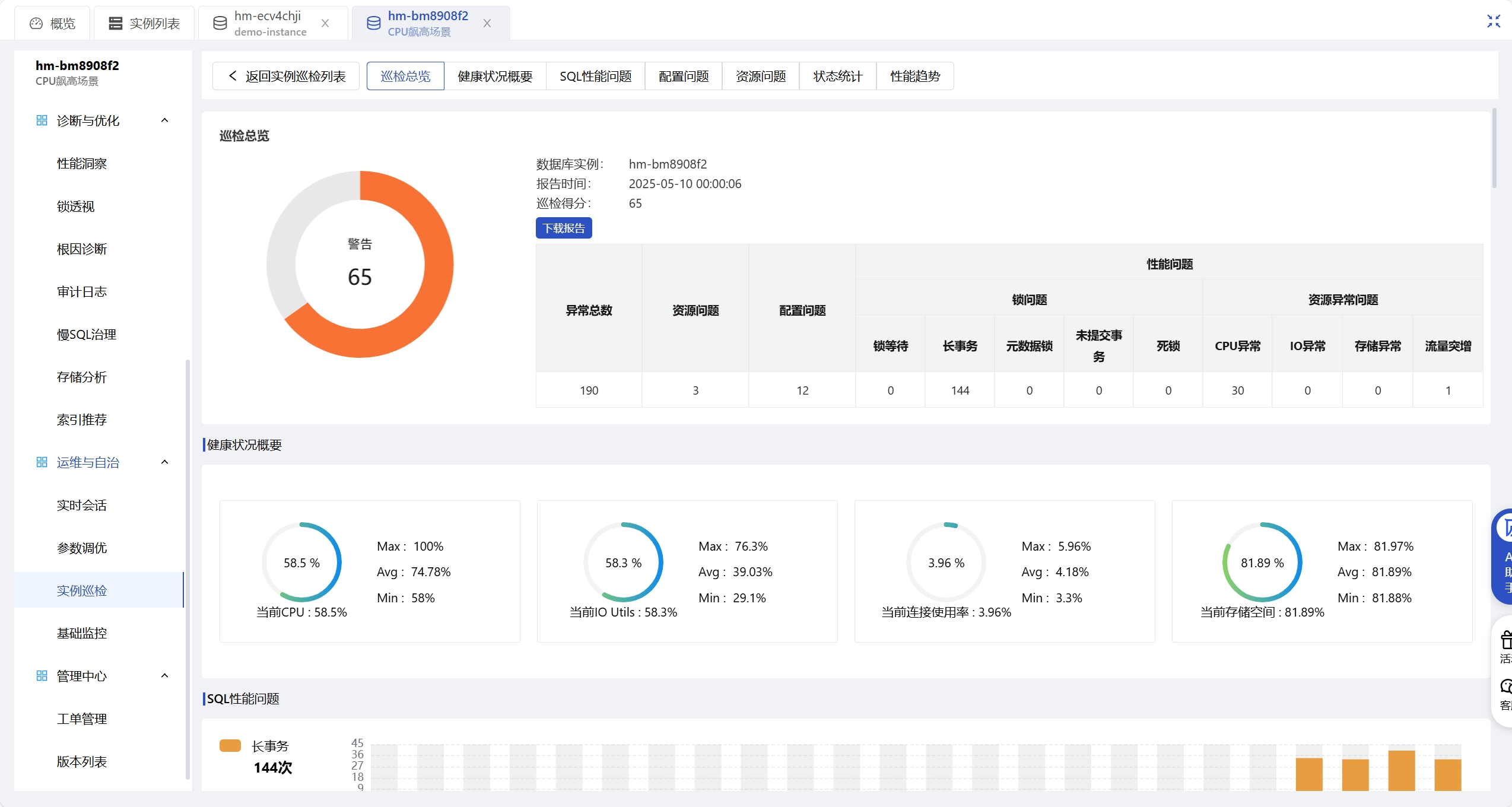This screenshot has width=1512, height=807.
Task: Click the dashboard icon on 概览 tab
Action: coord(36,23)
